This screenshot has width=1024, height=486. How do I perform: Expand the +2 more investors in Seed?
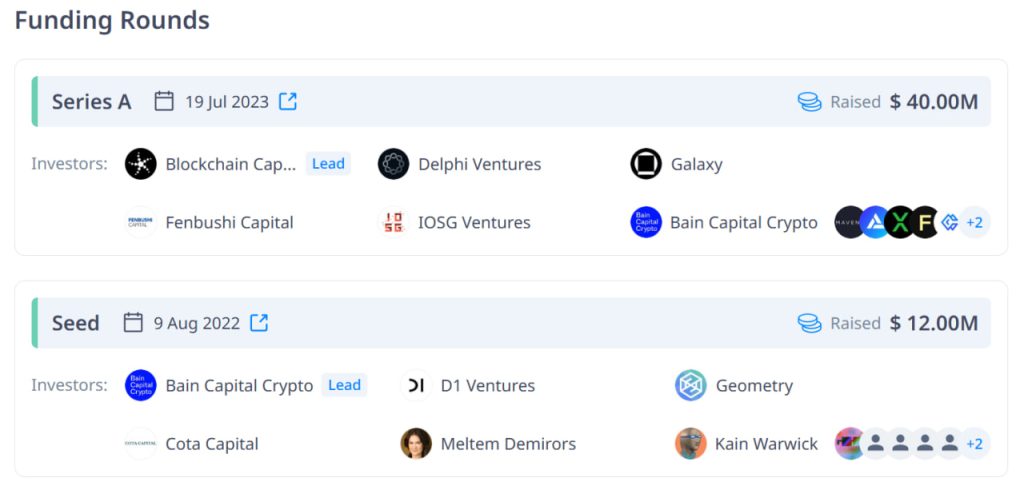975,444
